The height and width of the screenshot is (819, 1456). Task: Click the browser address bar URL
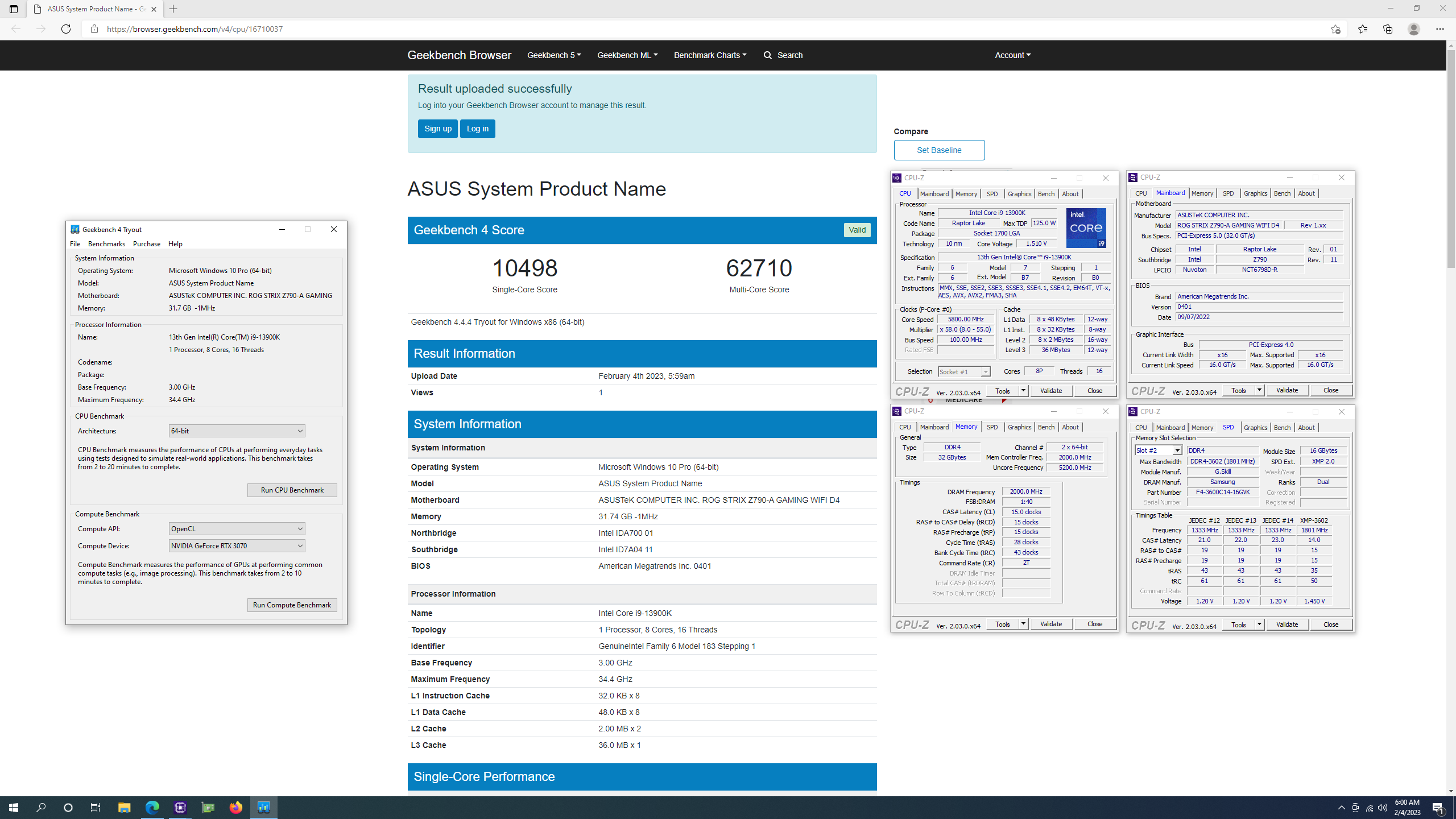(195, 29)
